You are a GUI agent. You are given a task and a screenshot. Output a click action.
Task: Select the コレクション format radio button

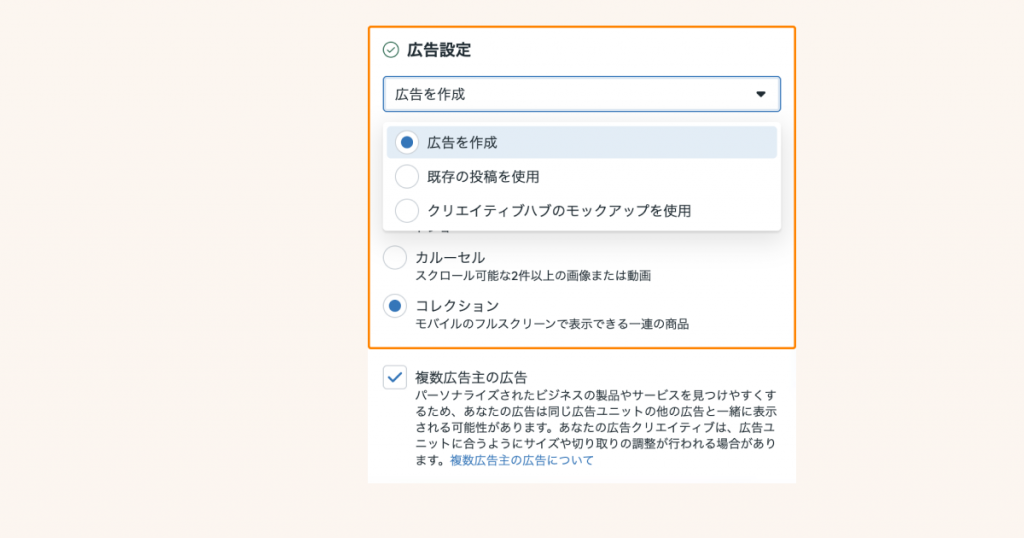tap(394, 306)
